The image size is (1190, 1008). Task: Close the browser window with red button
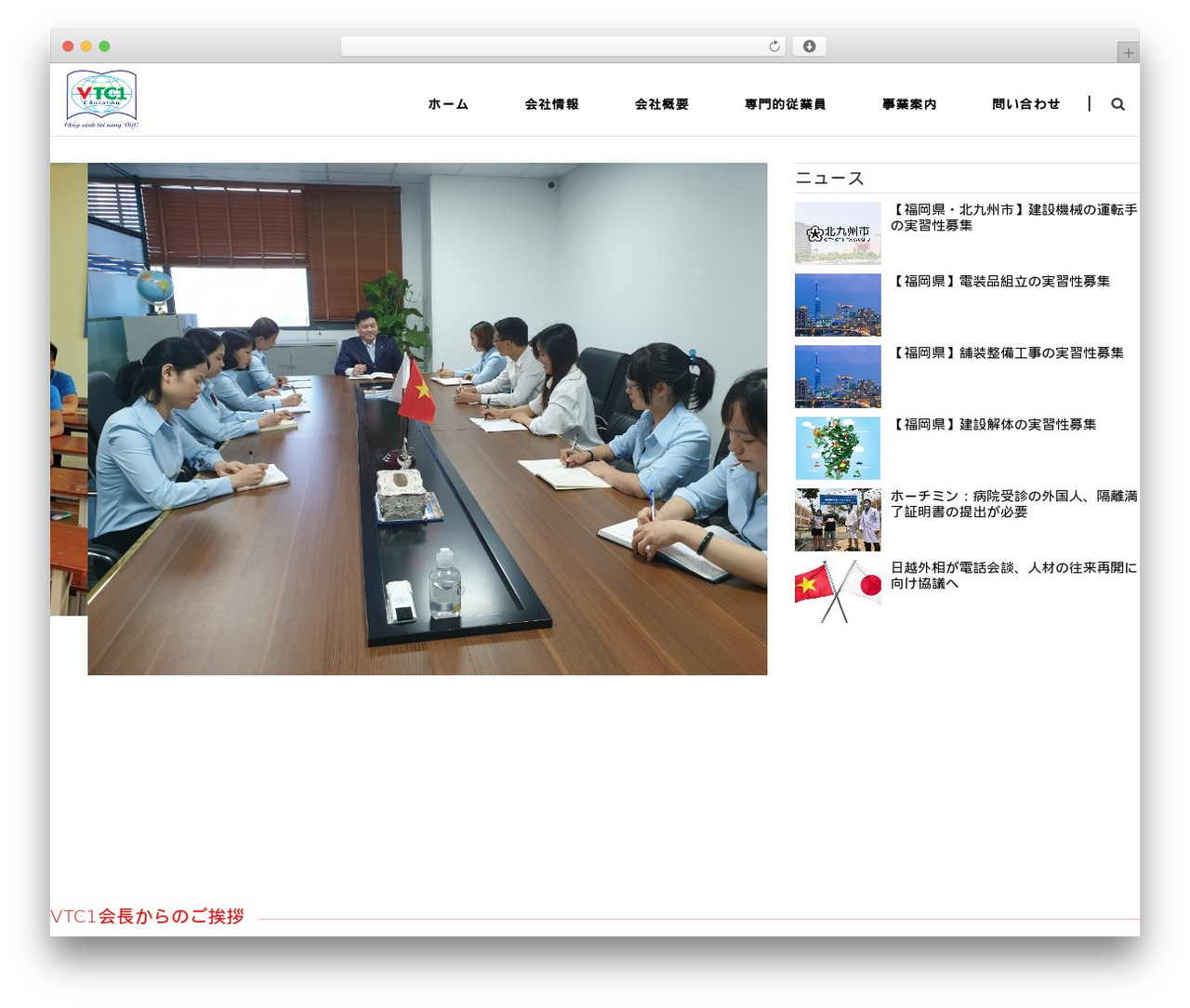coord(68,46)
